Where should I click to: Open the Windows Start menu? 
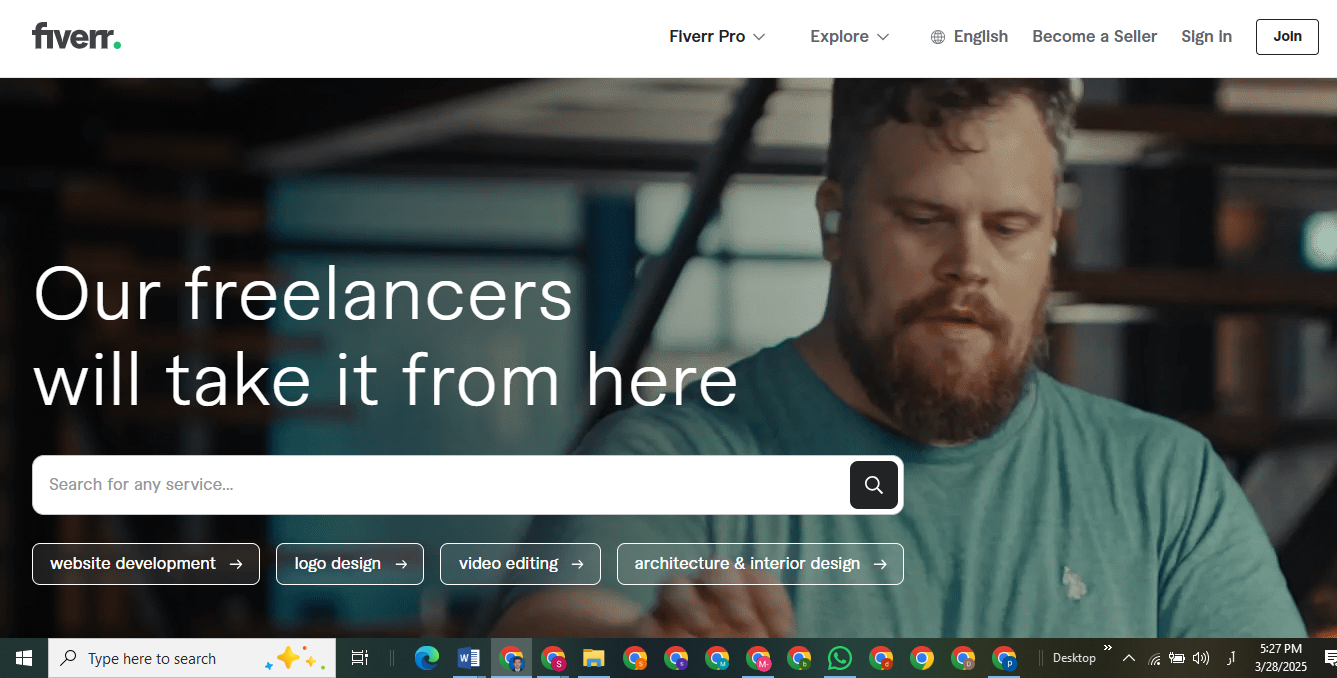[x=24, y=658]
